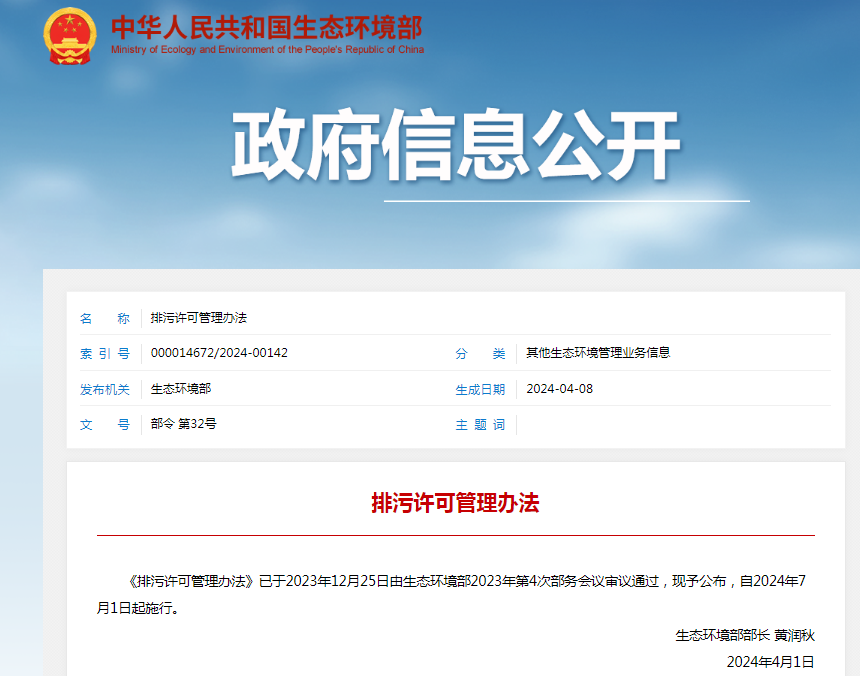Select the 排污许可管理办法 name value in the info table
This screenshot has width=860, height=676.
pos(198,318)
